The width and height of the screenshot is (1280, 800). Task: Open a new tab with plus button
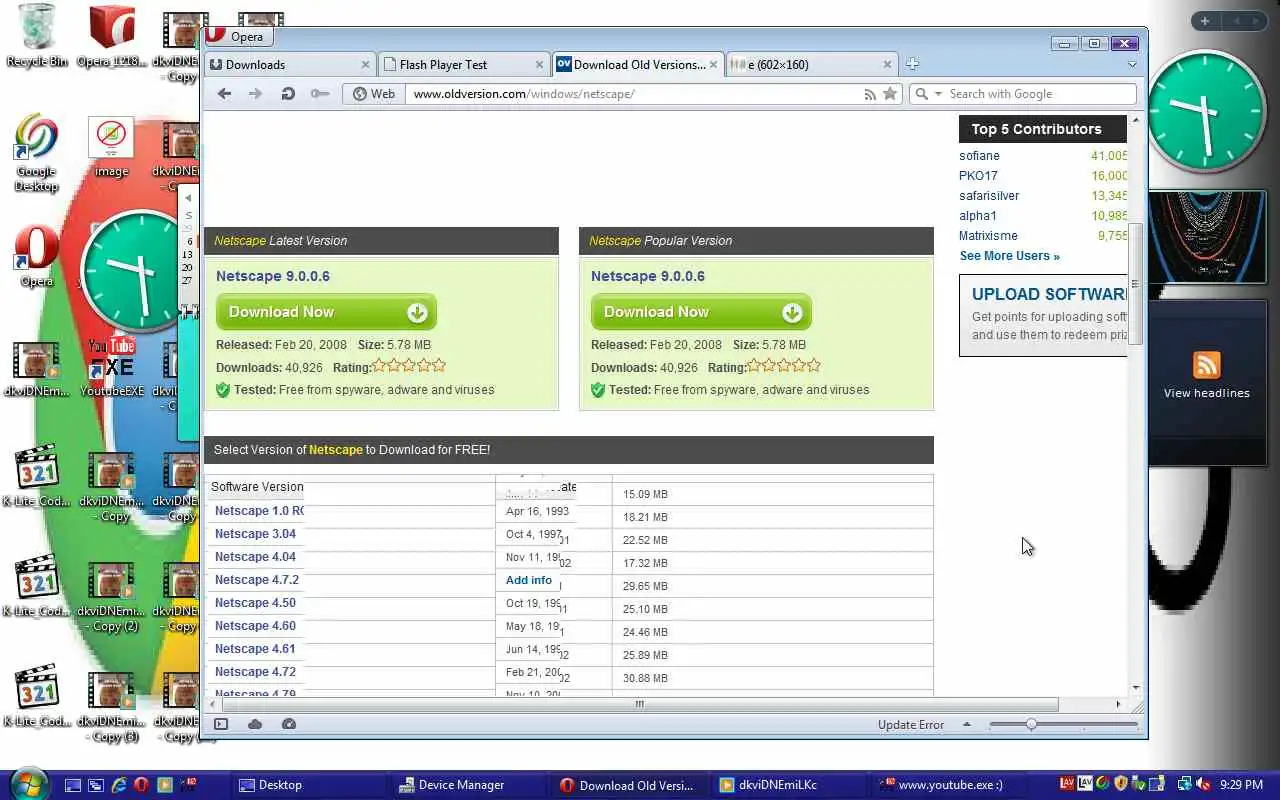pos(912,64)
